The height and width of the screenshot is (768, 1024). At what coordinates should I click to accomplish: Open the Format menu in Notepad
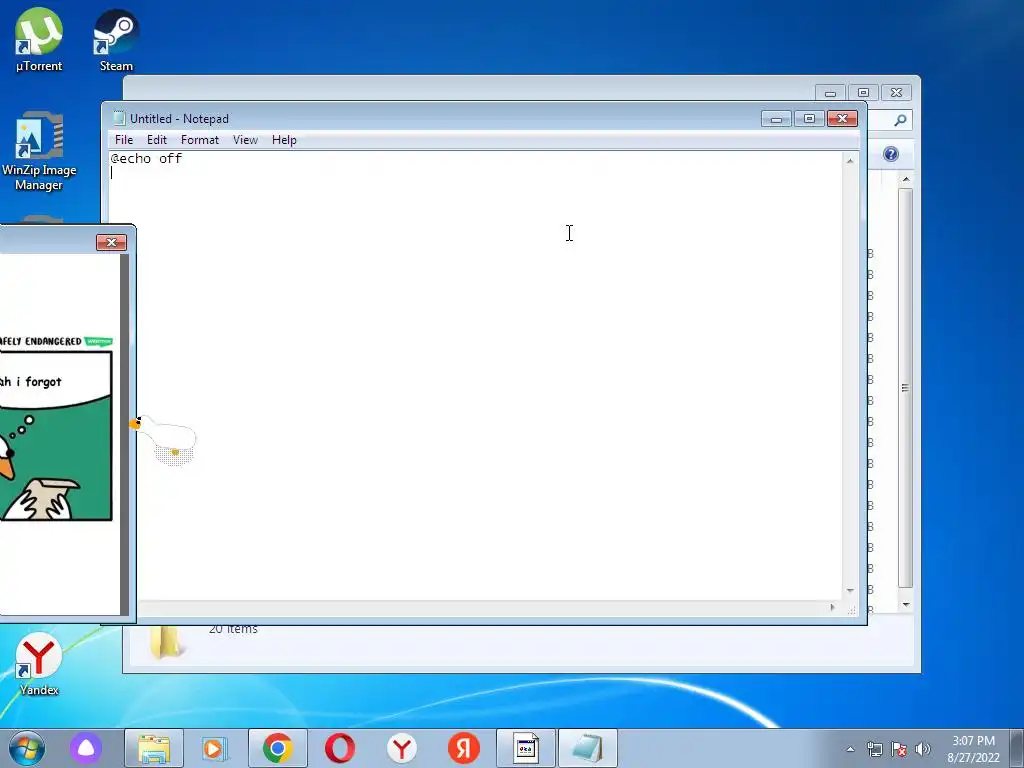[200, 140]
